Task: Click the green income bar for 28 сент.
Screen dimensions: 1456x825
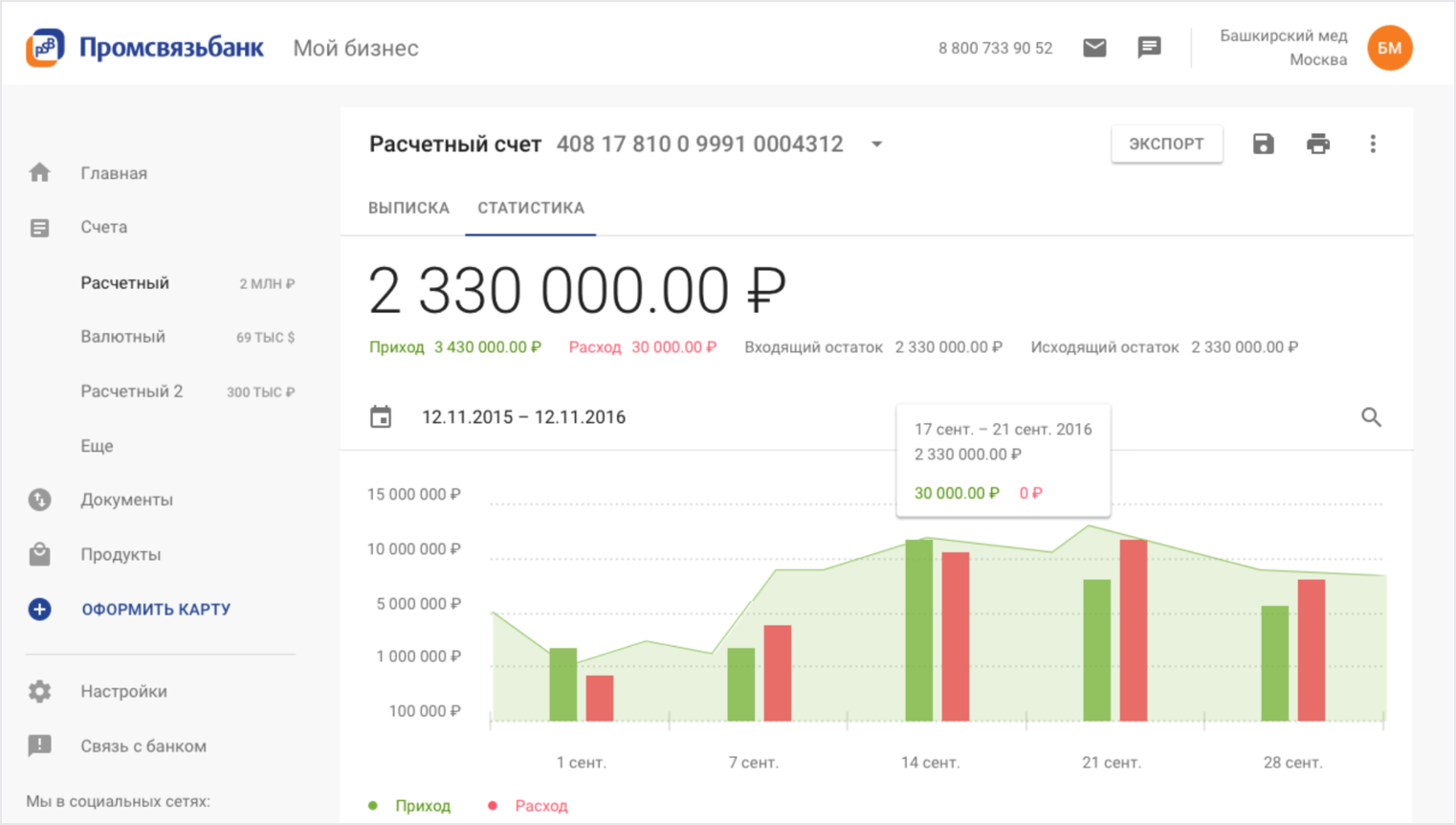Action: tap(1275, 663)
